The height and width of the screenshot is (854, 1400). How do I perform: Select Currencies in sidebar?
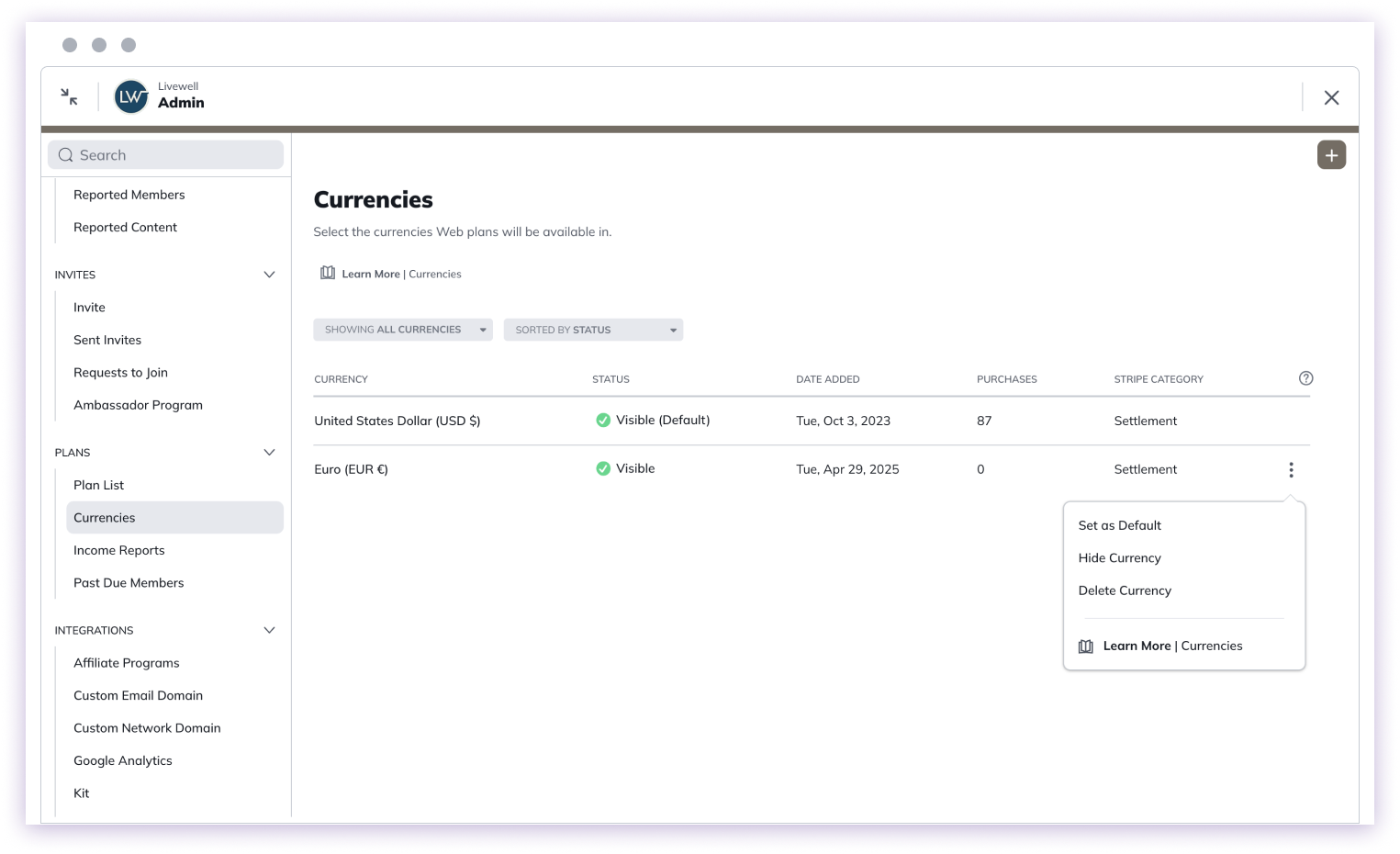[174, 518]
